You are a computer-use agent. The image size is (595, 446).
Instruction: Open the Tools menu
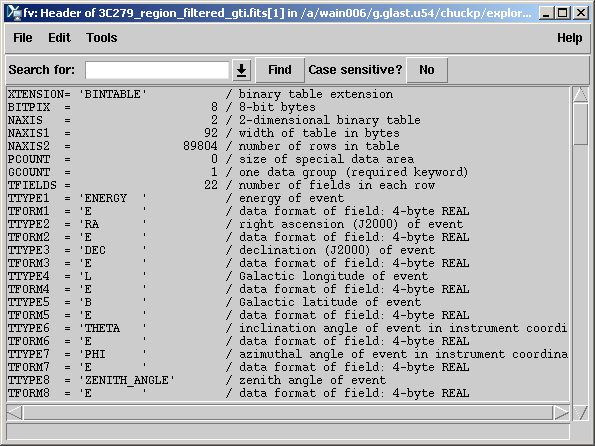point(101,38)
